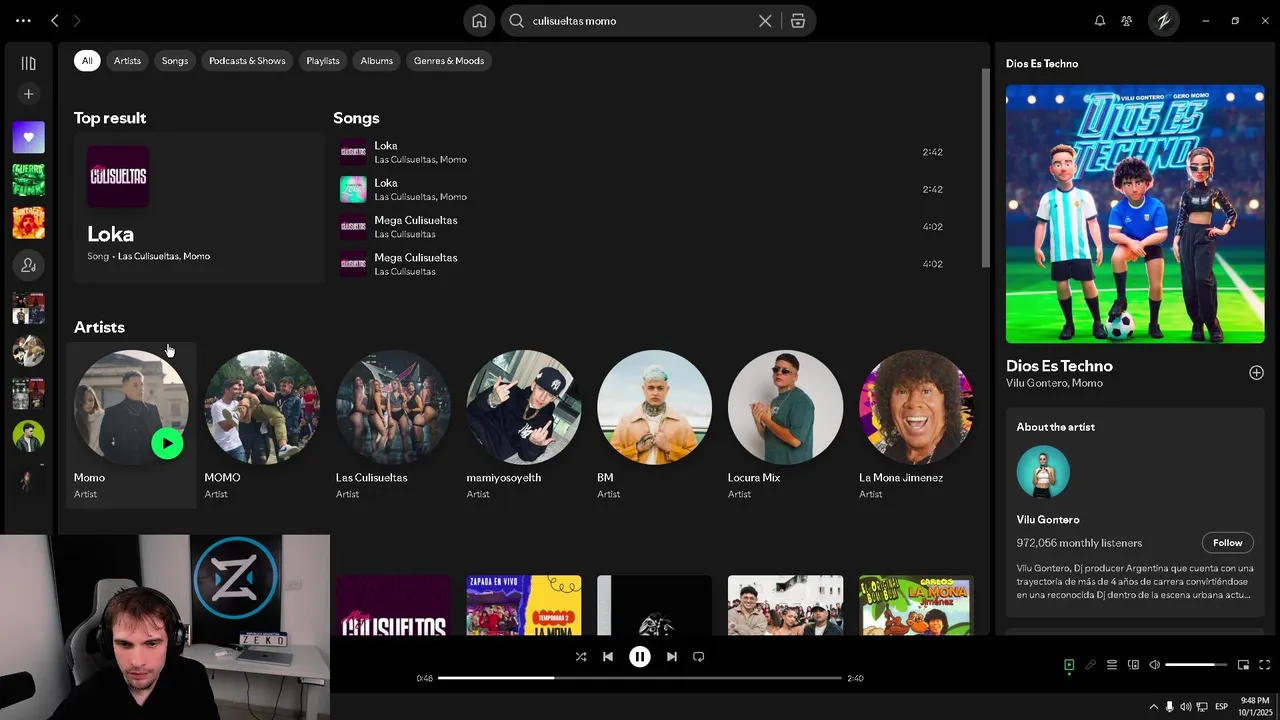Expand Your Library sidebar
This screenshot has height=720, width=1280.
28,63
